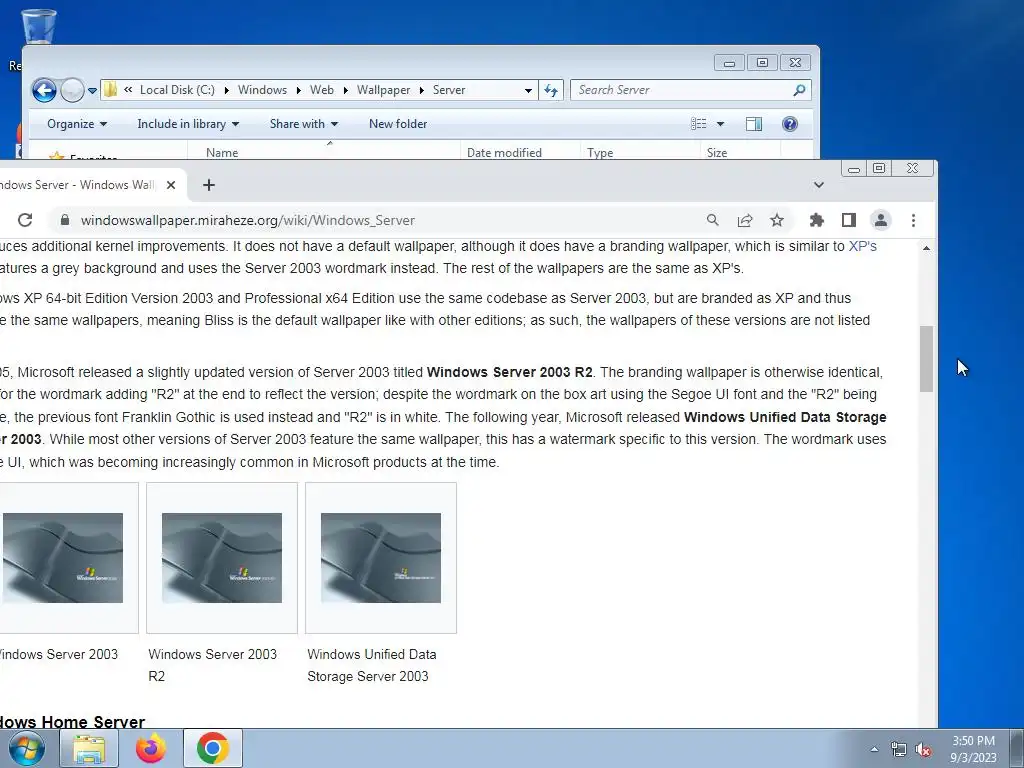Click the scroll up arrow in Chrome
1024x768 pixels.
coord(926,248)
